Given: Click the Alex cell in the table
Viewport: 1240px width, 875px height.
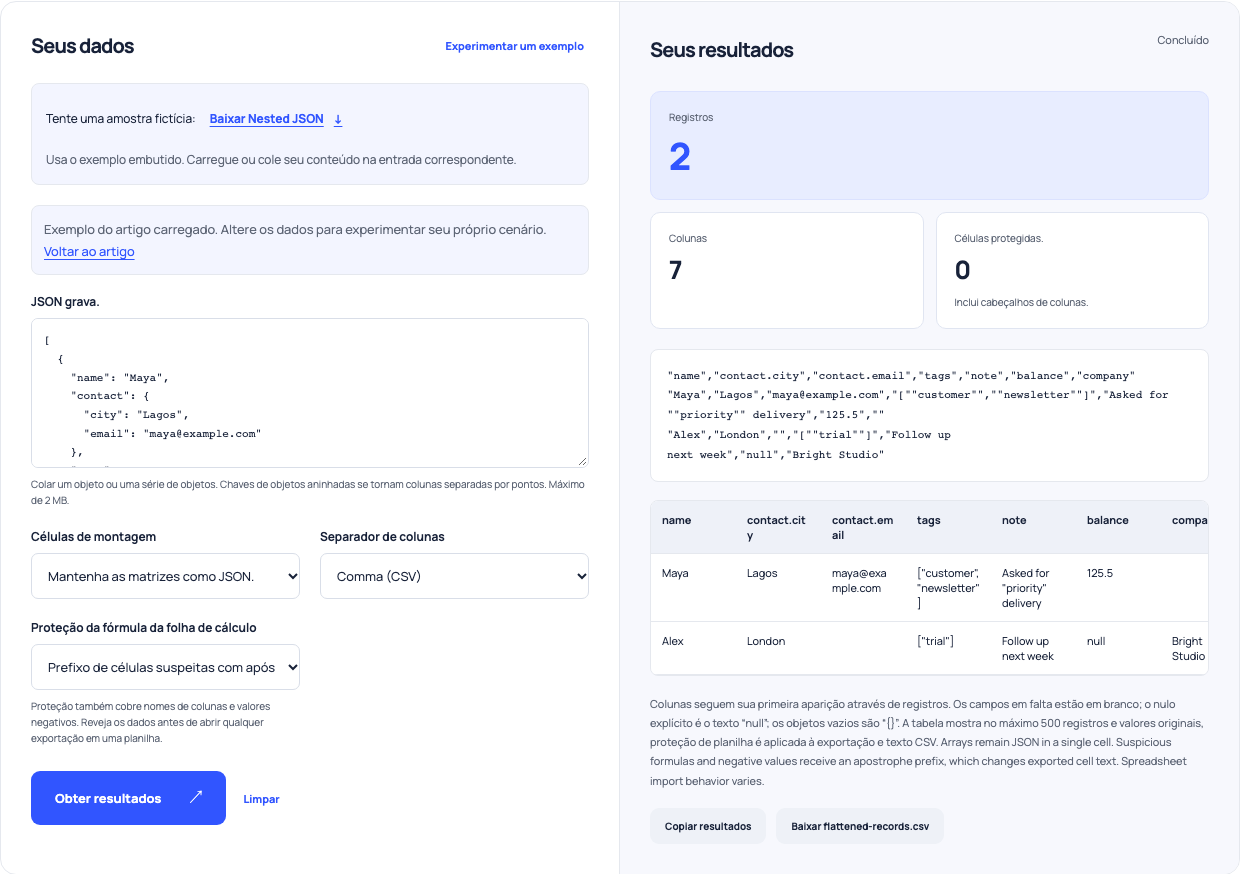Looking at the screenshot, I should point(692,648).
